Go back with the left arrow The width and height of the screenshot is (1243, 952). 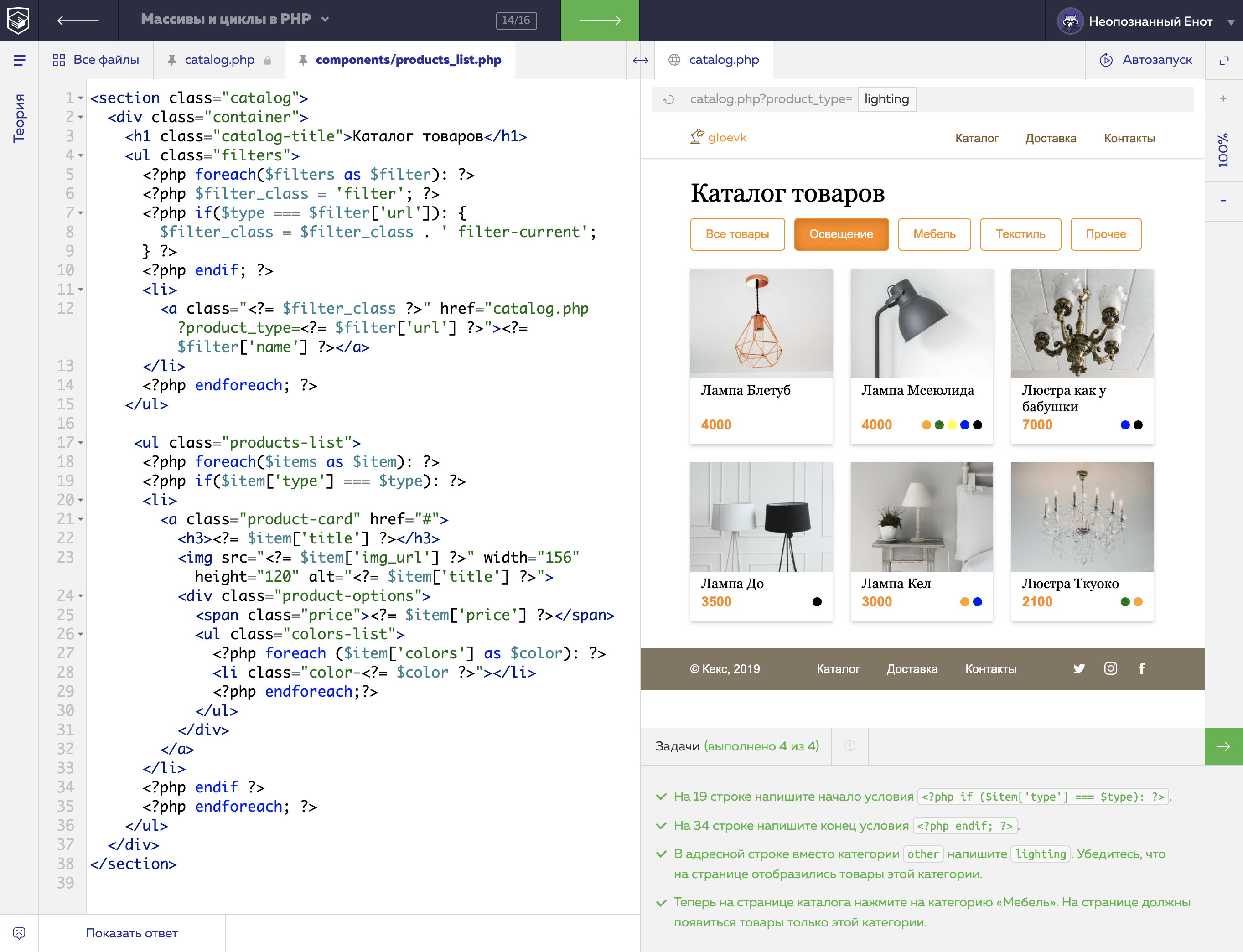78,21
